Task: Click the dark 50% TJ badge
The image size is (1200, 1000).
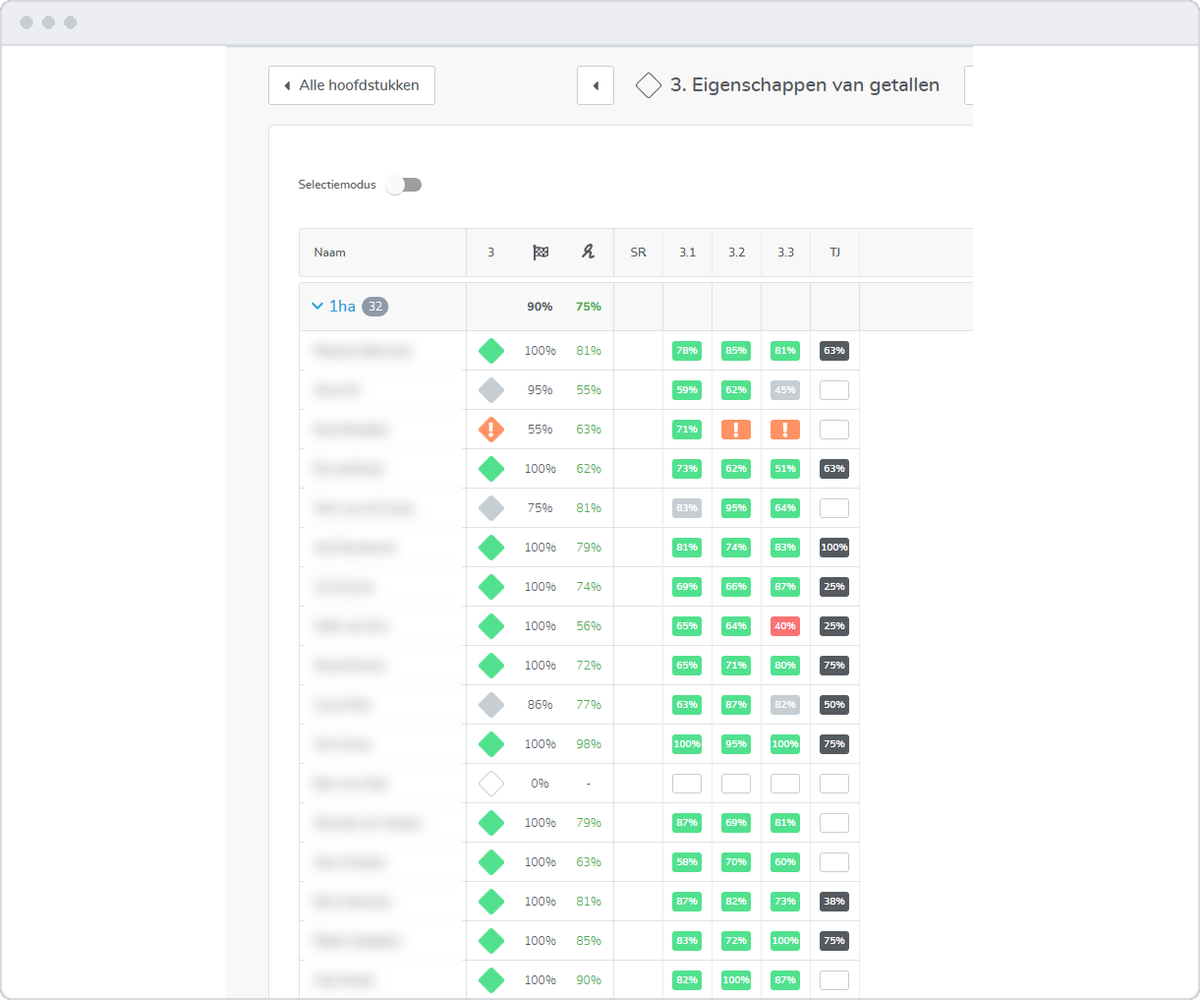Action: click(x=834, y=705)
